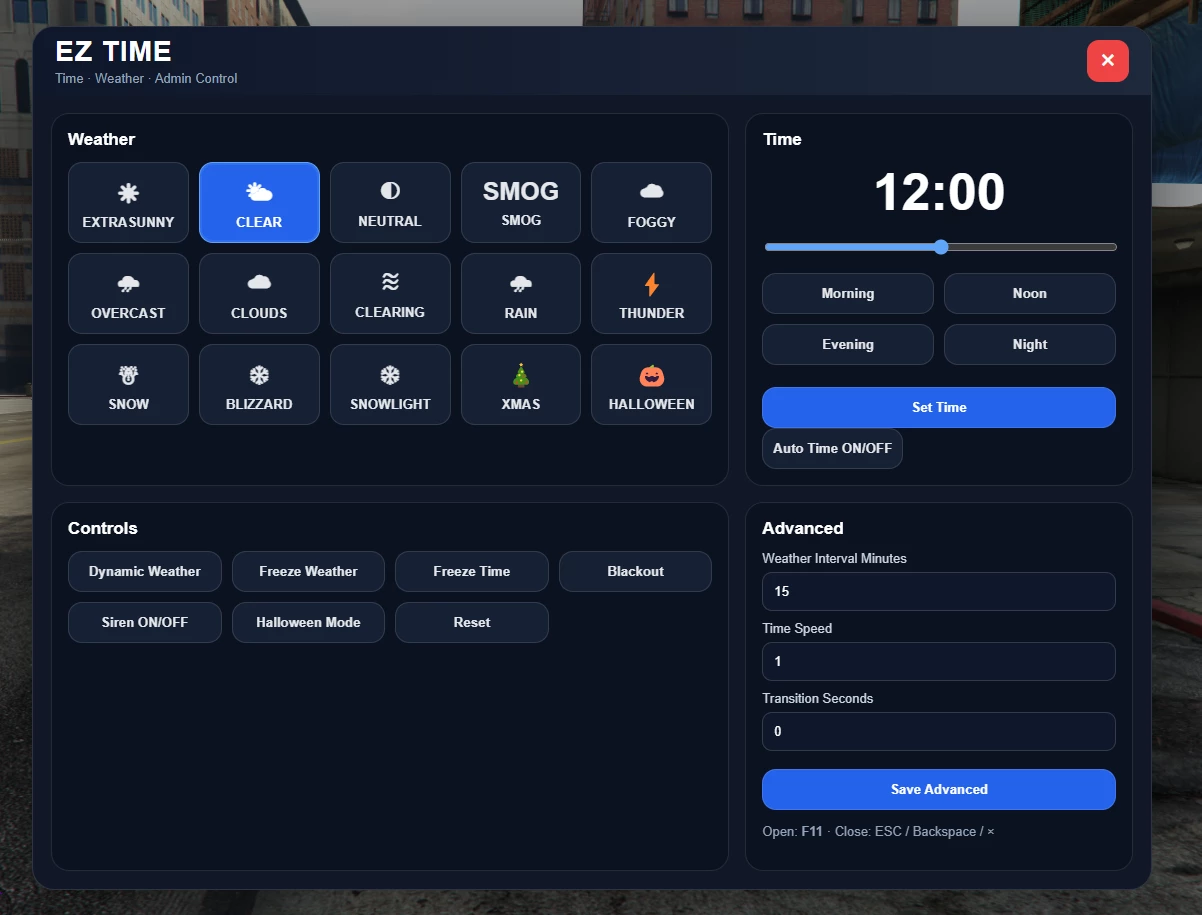This screenshot has width=1202, height=915.
Task: Choose the SNOW weather tile
Action: click(x=128, y=384)
